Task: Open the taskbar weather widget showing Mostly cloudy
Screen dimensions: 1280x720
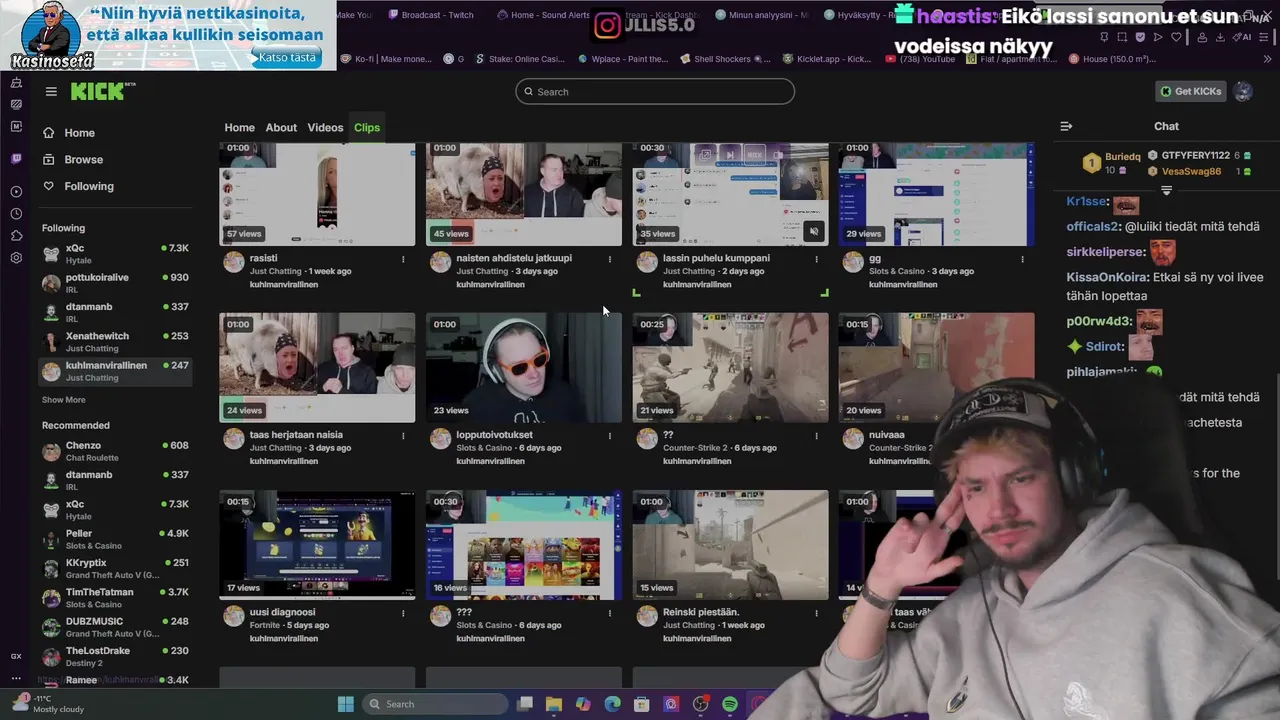Action: pos(48,703)
